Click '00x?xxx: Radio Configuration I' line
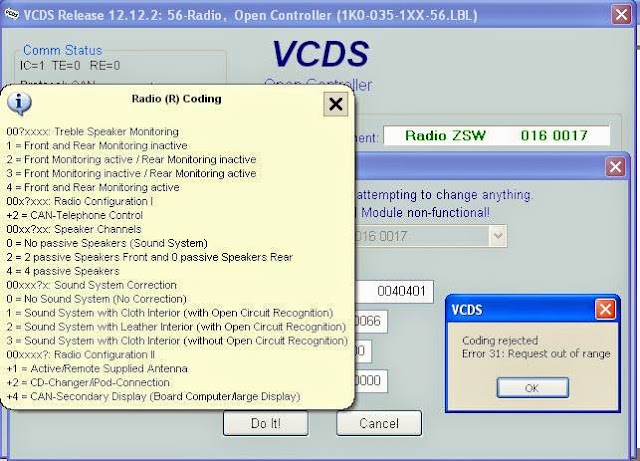This screenshot has width=640, height=461. [80, 201]
